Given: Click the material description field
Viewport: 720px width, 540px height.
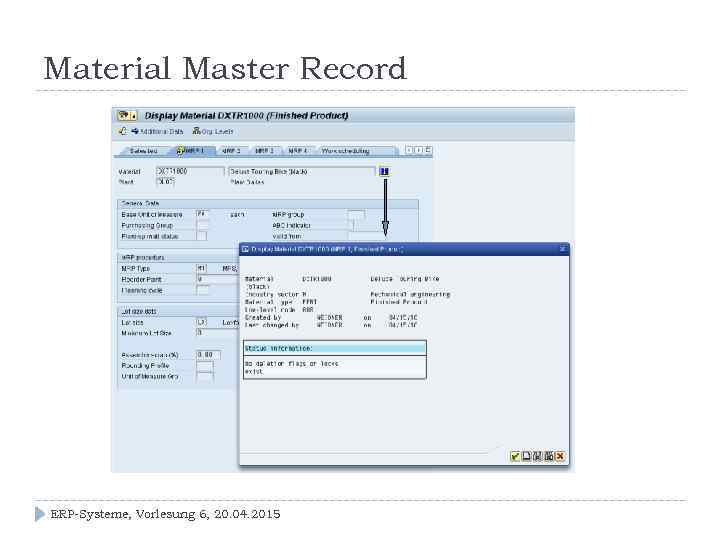Looking at the screenshot, I should [301, 171].
